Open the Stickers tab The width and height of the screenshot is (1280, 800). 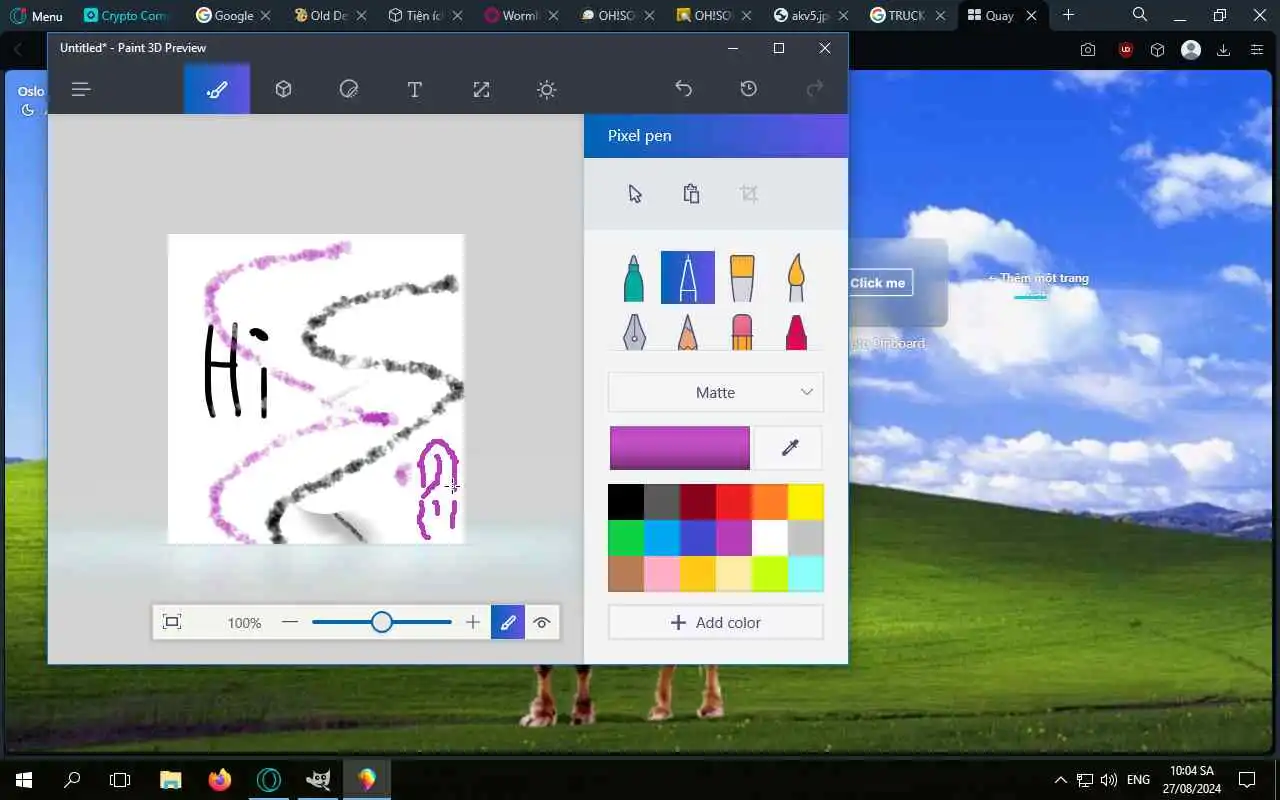tap(349, 90)
